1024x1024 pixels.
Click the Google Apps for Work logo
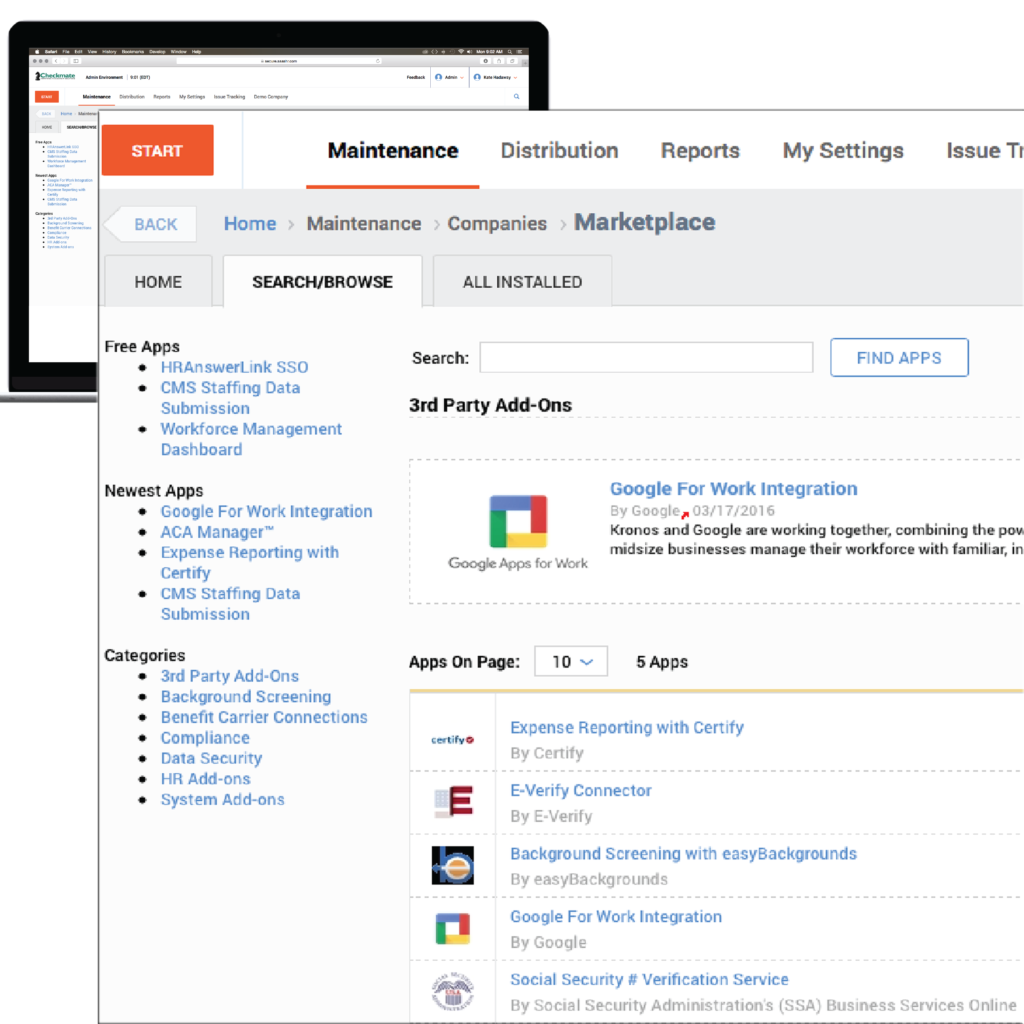517,520
